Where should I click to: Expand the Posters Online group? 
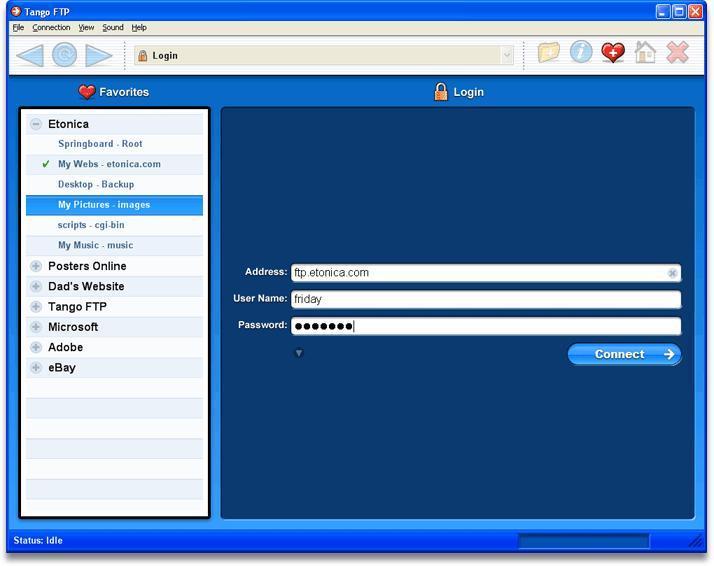click(x=36, y=266)
